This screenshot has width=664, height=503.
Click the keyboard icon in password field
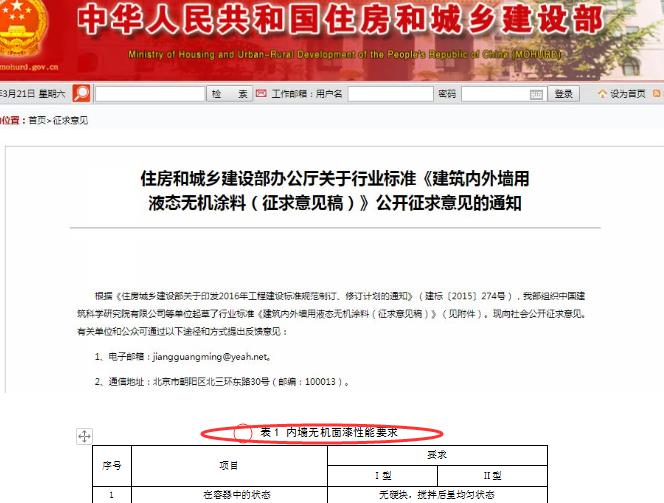click(x=536, y=94)
